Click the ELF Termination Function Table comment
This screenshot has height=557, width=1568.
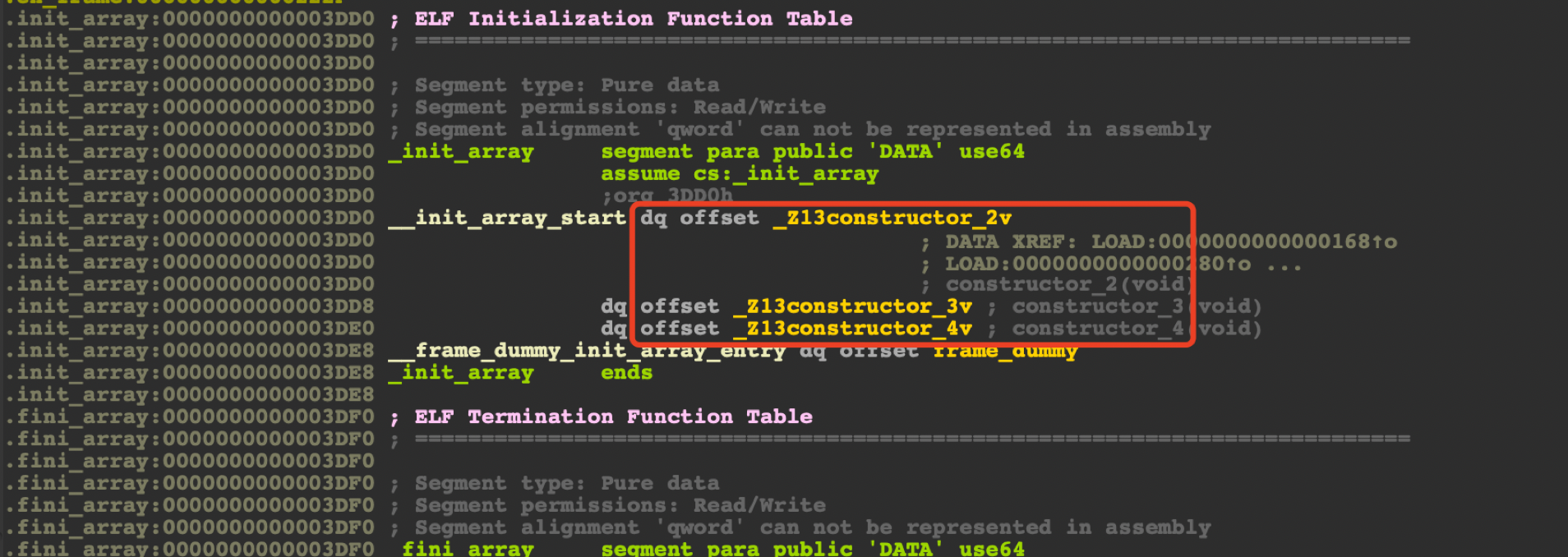coord(613,417)
